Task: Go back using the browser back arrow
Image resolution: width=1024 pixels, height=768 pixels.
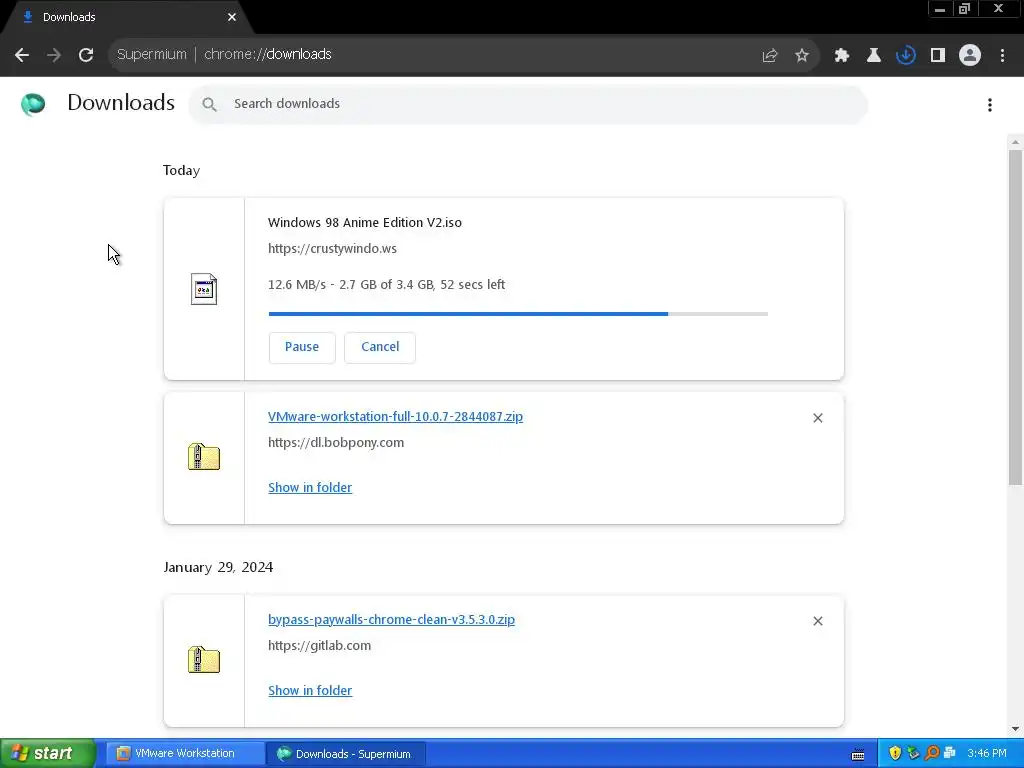Action: (22, 55)
